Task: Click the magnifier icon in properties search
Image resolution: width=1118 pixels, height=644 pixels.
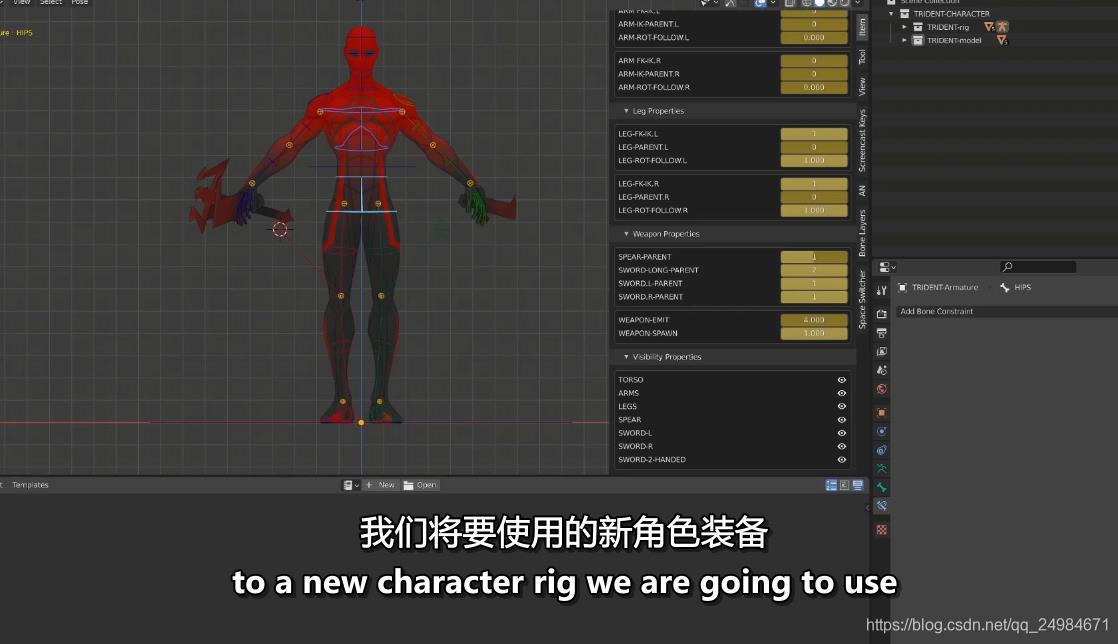Action: click(1007, 267)
